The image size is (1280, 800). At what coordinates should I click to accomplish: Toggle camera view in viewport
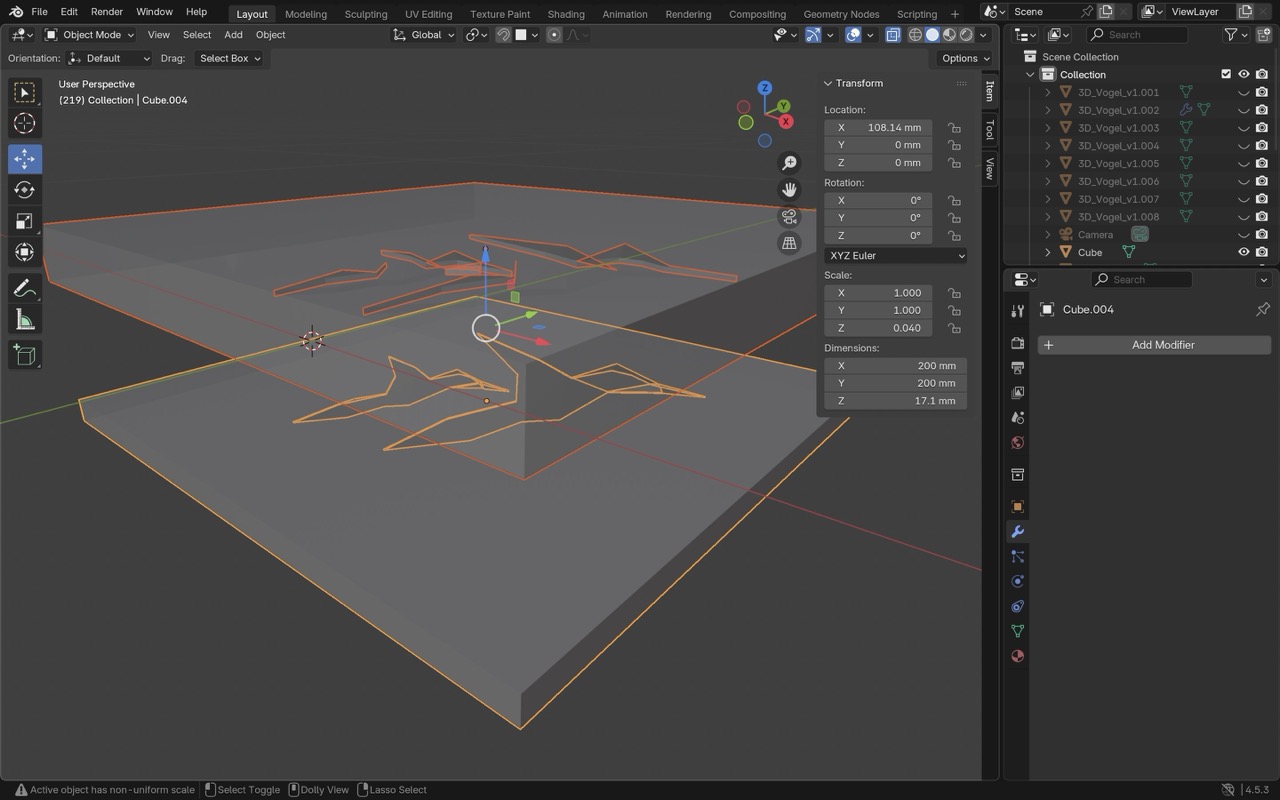pos(789,217)
